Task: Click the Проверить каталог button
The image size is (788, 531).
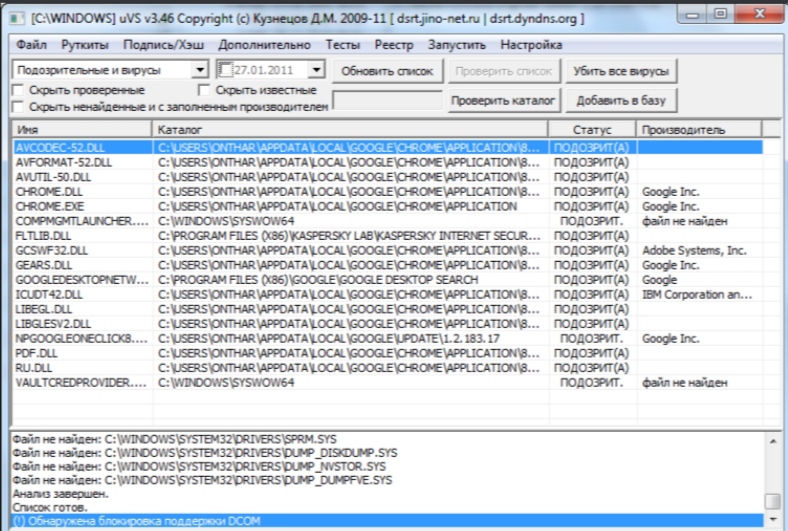Action: tap(502, 100)
